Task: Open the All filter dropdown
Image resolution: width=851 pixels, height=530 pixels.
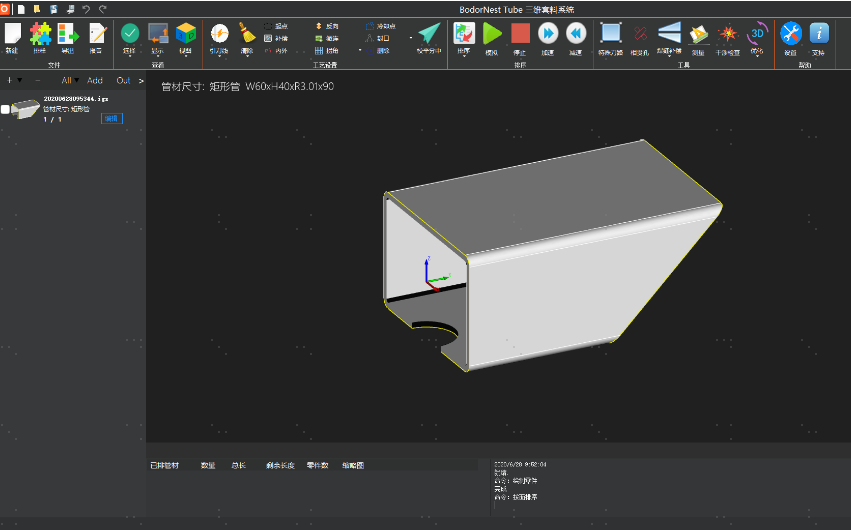Action: point(70,80)
